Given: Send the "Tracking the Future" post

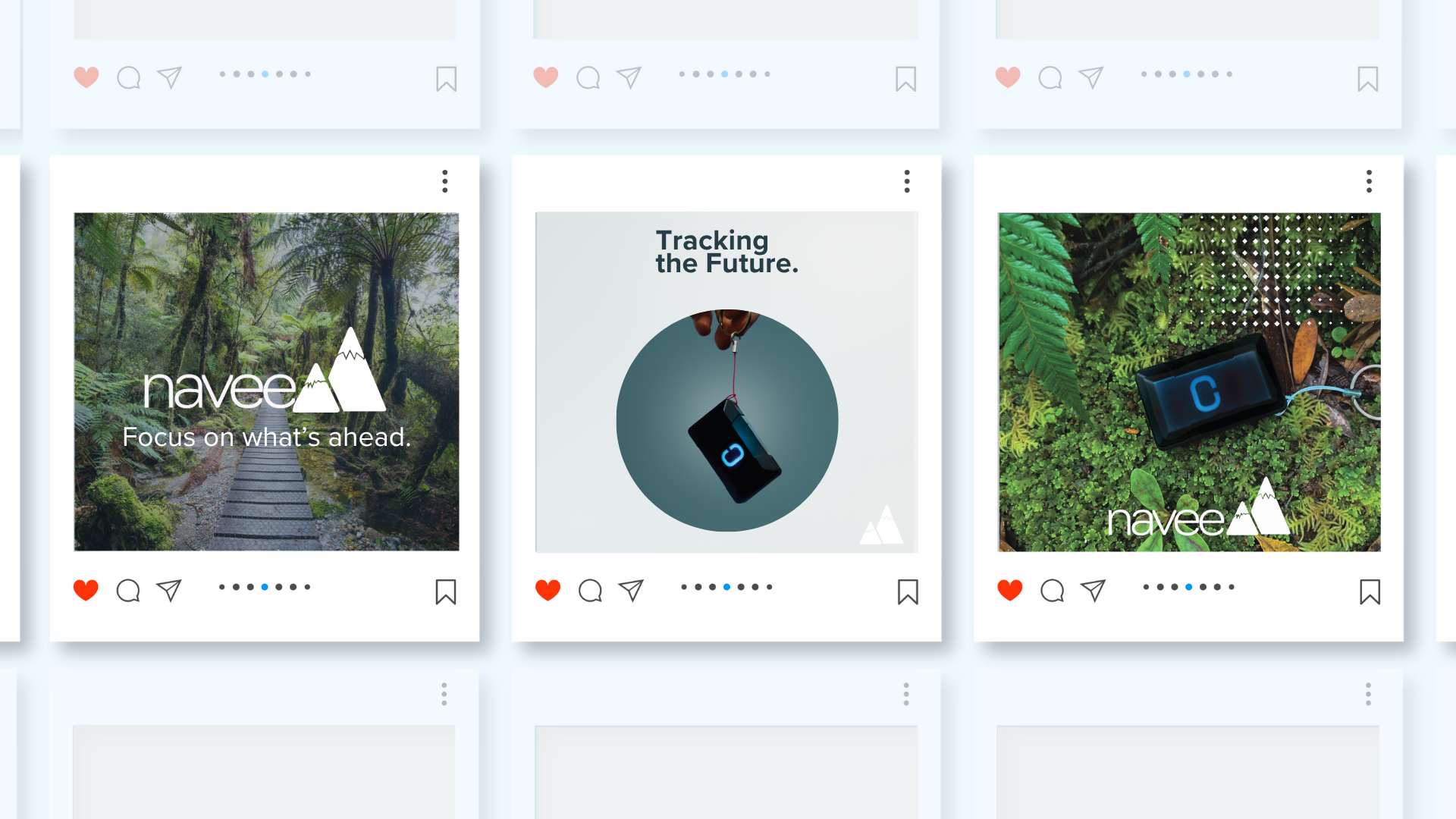Looking at the screenshot, I should (x=631, y=590).
